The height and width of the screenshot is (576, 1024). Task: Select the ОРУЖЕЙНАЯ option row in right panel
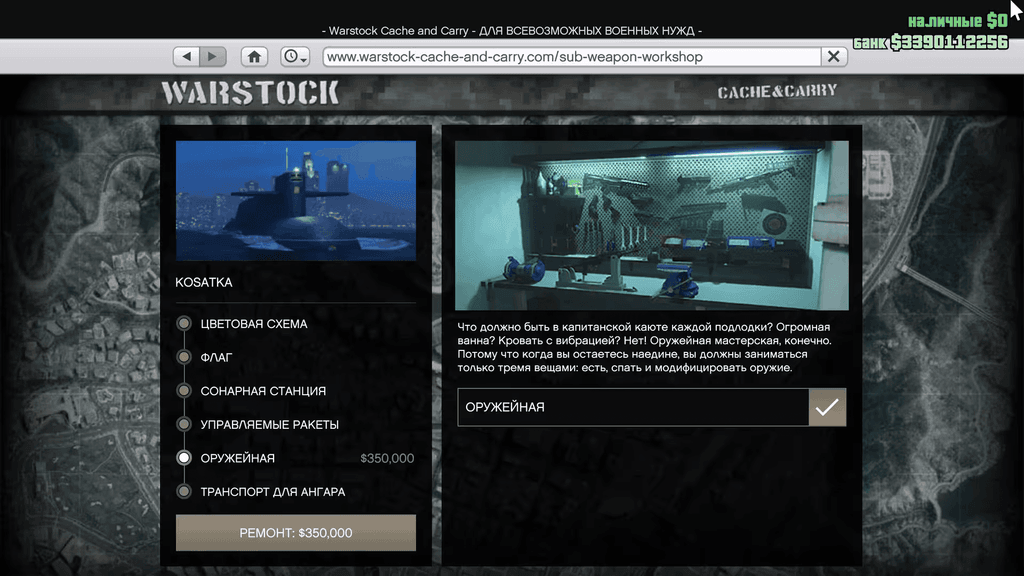[652, 408]
